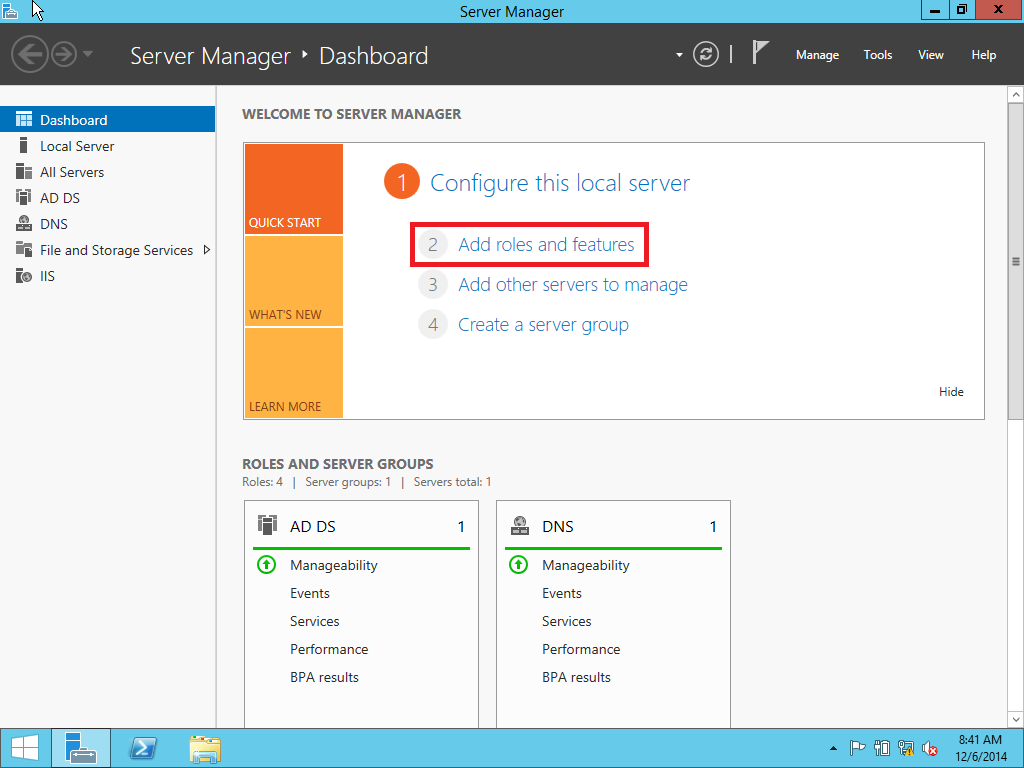The image size is (1024, 768).
Task: Refresh Server Manager with the circular arrows icon
Action: tap(706, 55)
